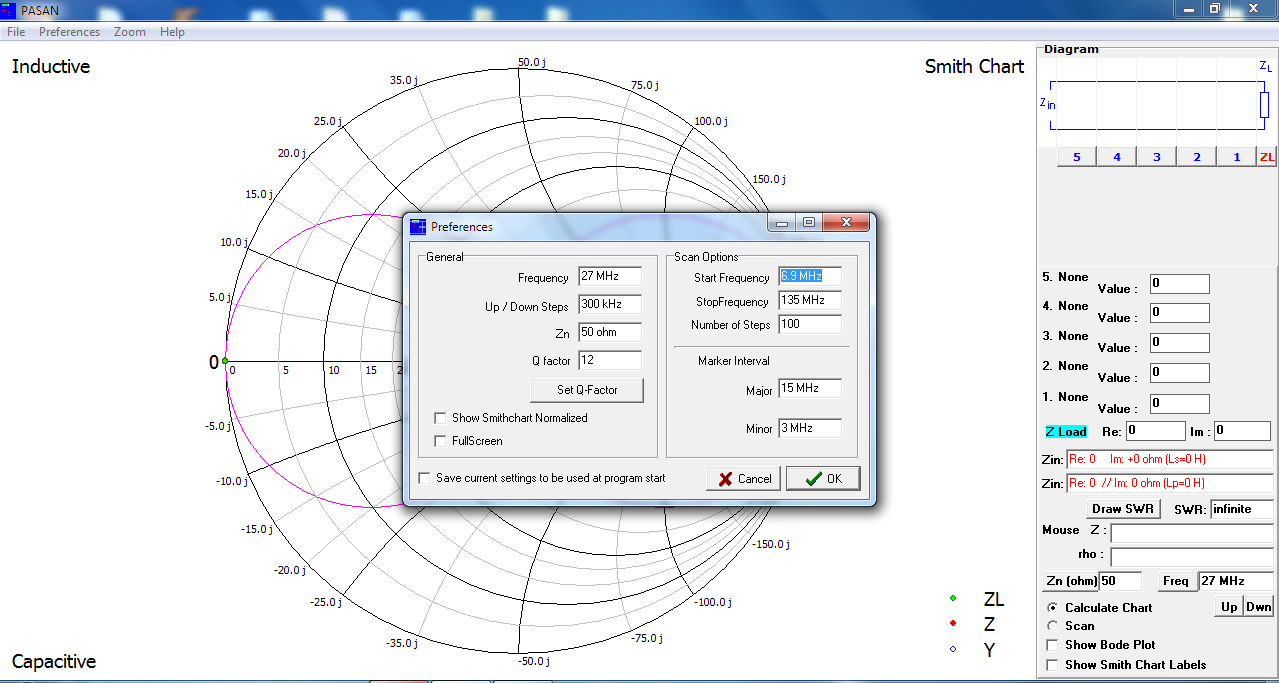Edit the Major marker interval field
This screenshot has width=1279, height=683.
[809, 388]
